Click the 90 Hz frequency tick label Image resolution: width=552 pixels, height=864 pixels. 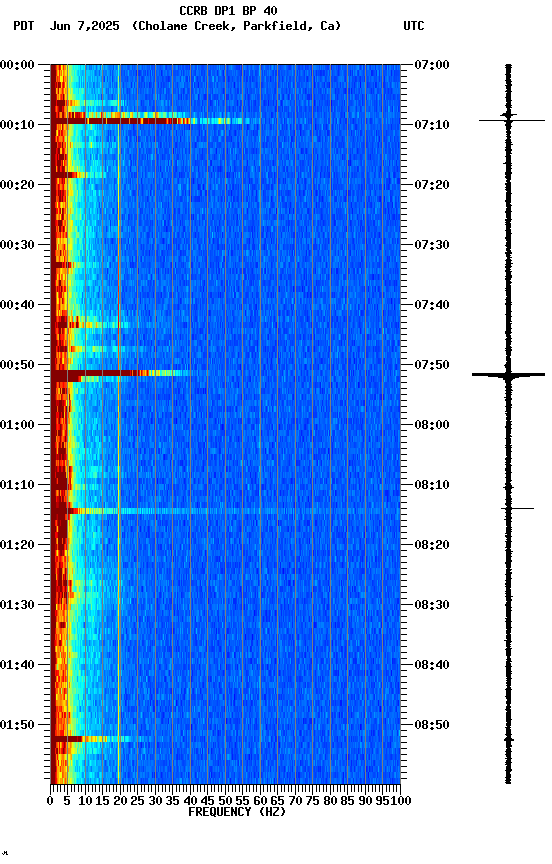[x=365, y=801]
